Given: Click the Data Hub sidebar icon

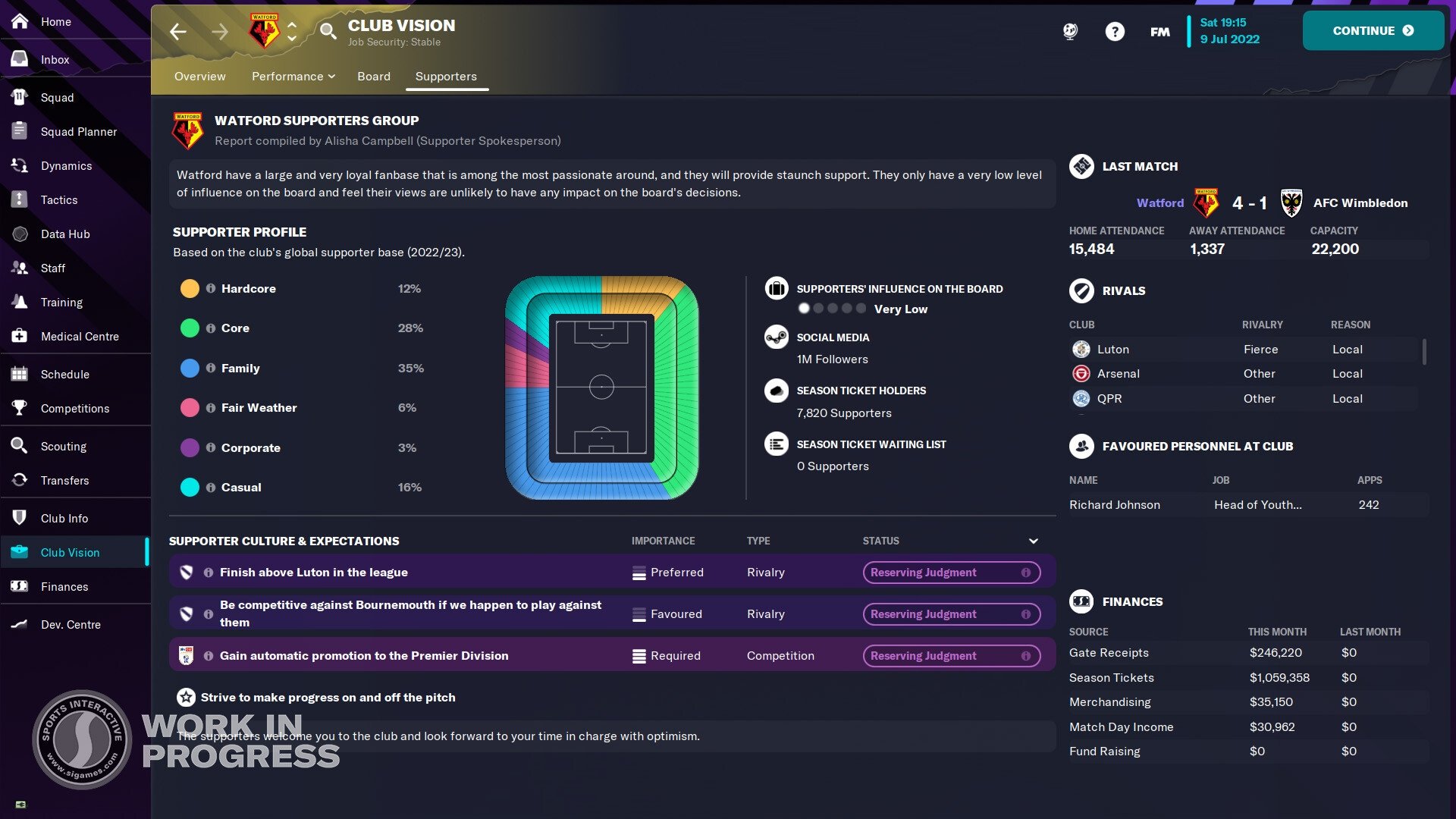Looking at the screenshot, I should 18,234.
